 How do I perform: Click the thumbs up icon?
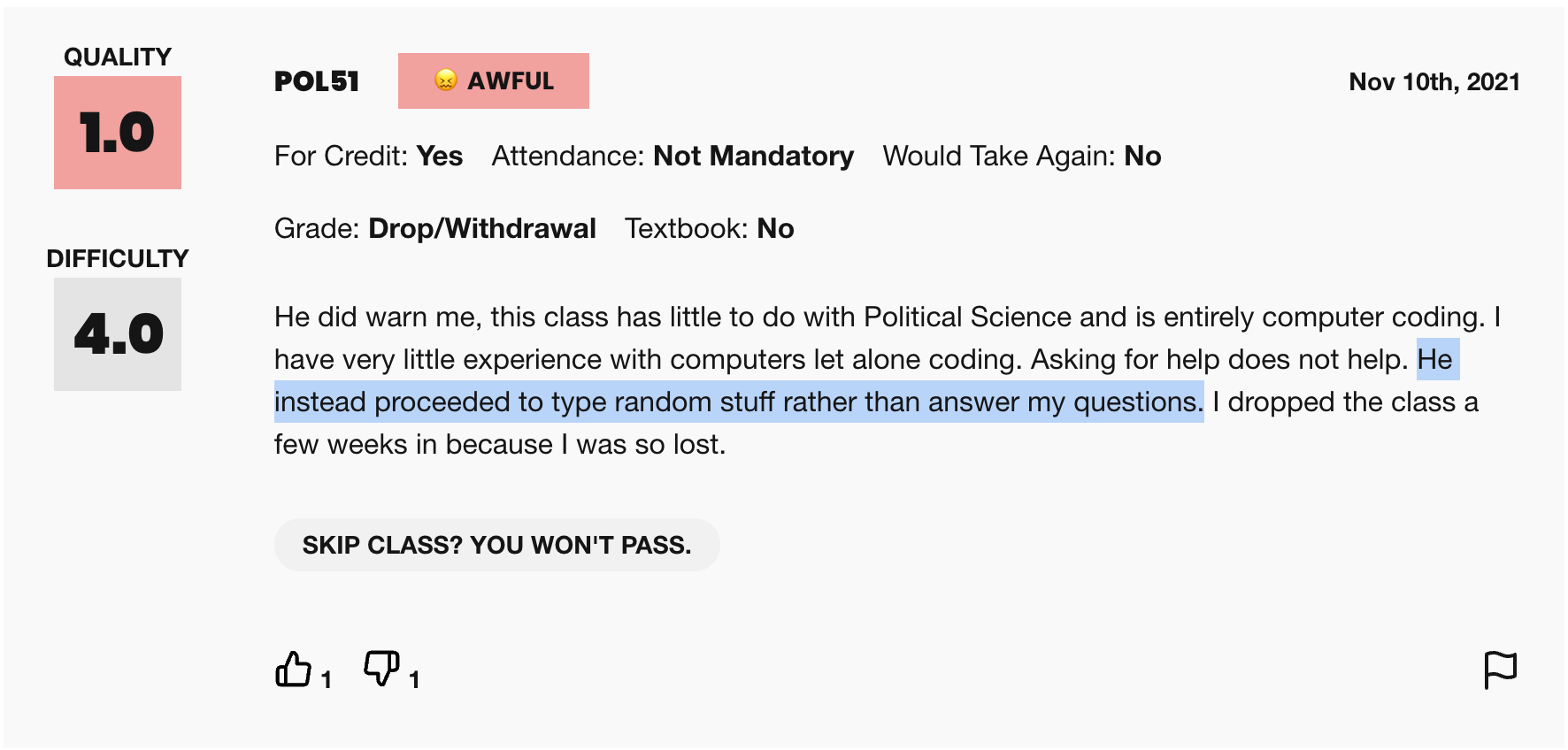293,670
